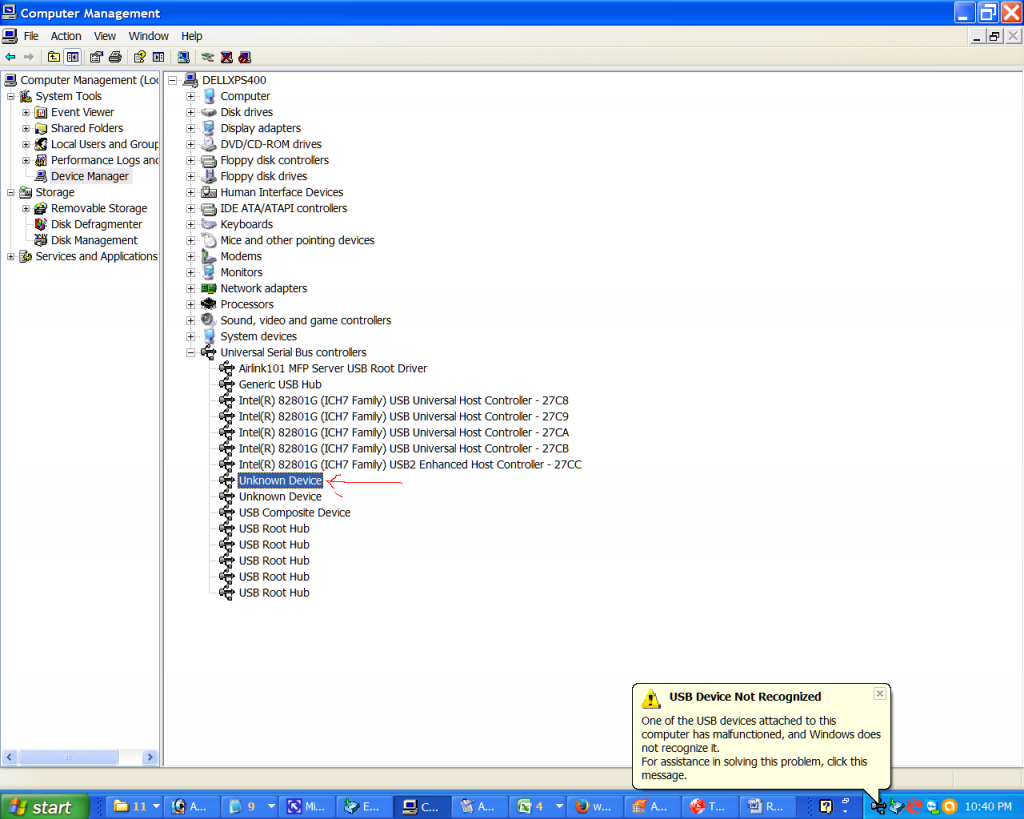
Task: Open taskbar folder group with 11 windows
Action: [x=136, y=807]
